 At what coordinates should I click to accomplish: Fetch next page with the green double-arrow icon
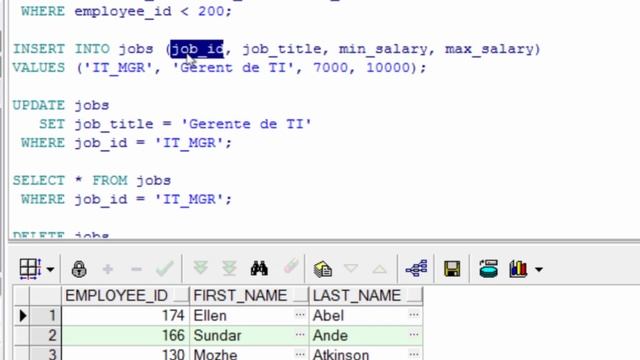(200, 268)
